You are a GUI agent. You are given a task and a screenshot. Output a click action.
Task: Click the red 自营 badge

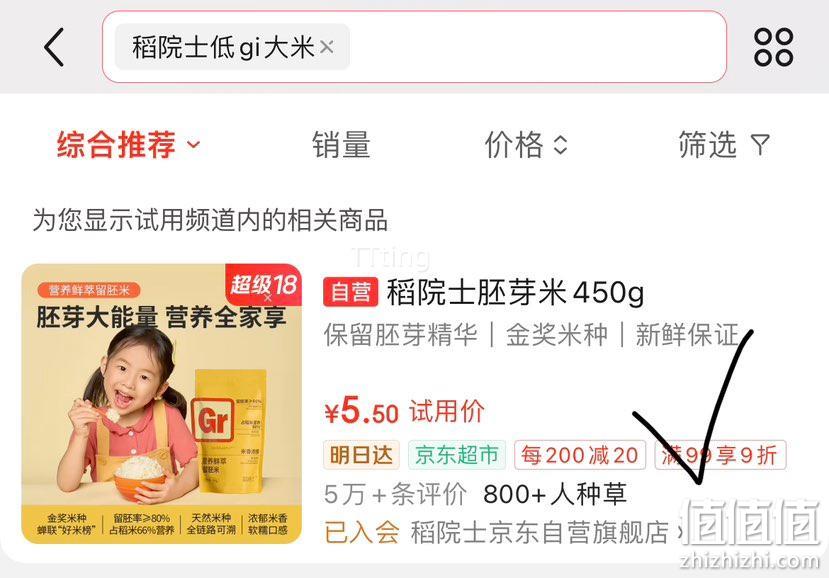(351, 292)
